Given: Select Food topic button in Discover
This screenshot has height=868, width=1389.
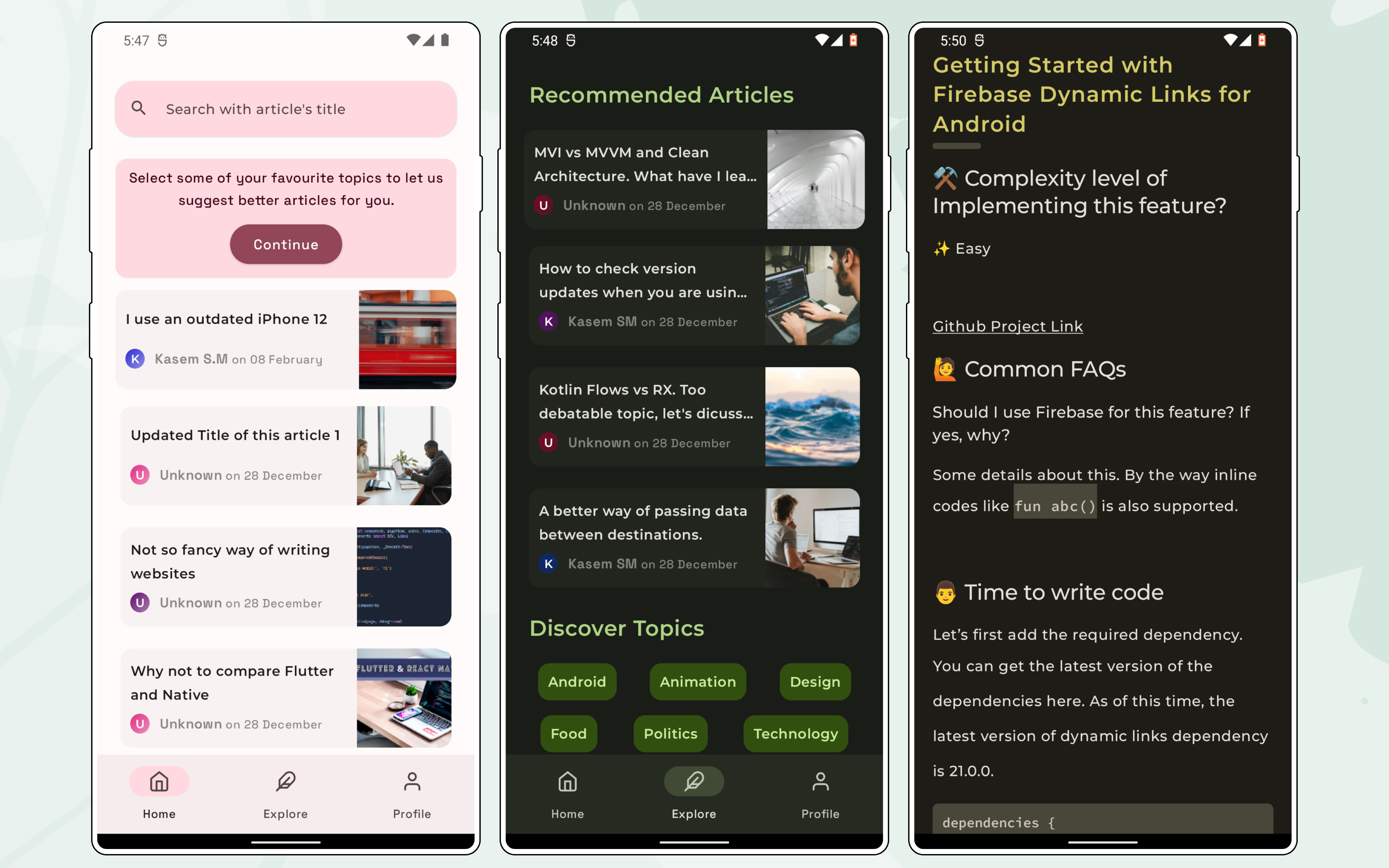Looking at the screenshot, I should [x=569, y=733].
